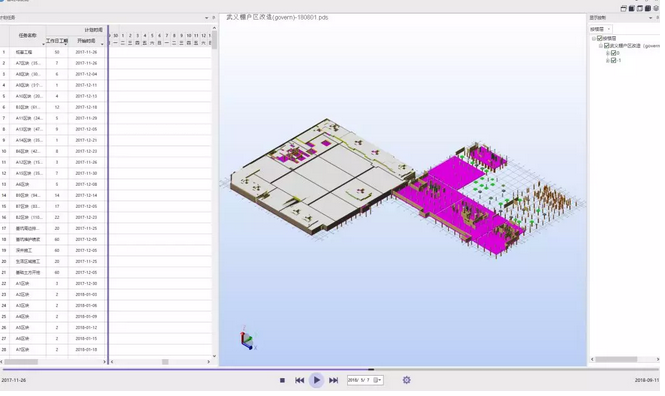Open the task name column filter arrow

coord(43,45)
